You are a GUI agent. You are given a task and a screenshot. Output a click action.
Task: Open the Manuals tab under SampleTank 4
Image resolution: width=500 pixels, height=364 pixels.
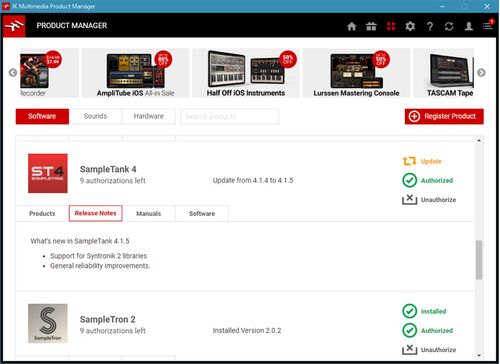[x=149, y=213]
